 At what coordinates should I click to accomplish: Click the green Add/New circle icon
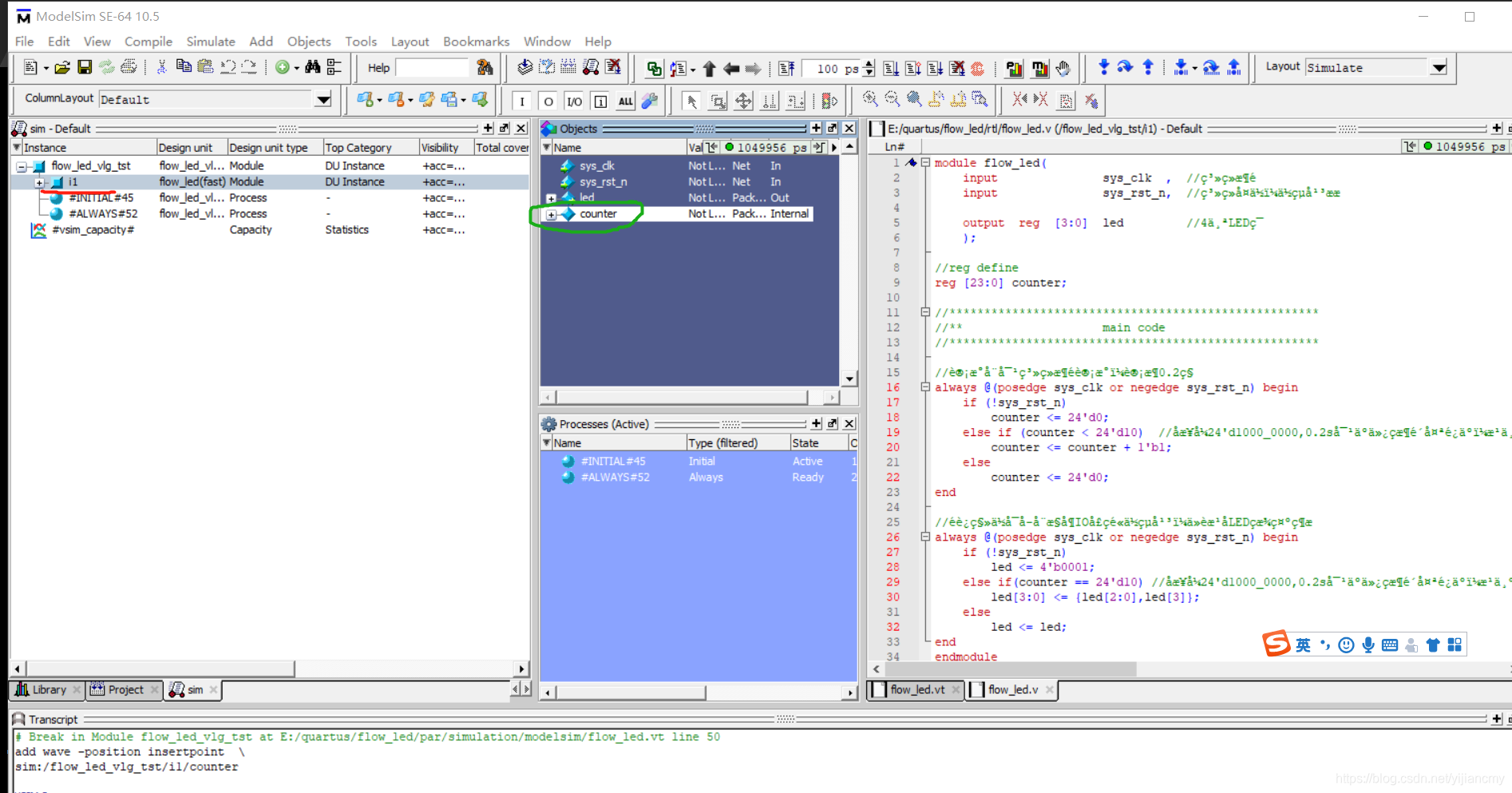282,68
